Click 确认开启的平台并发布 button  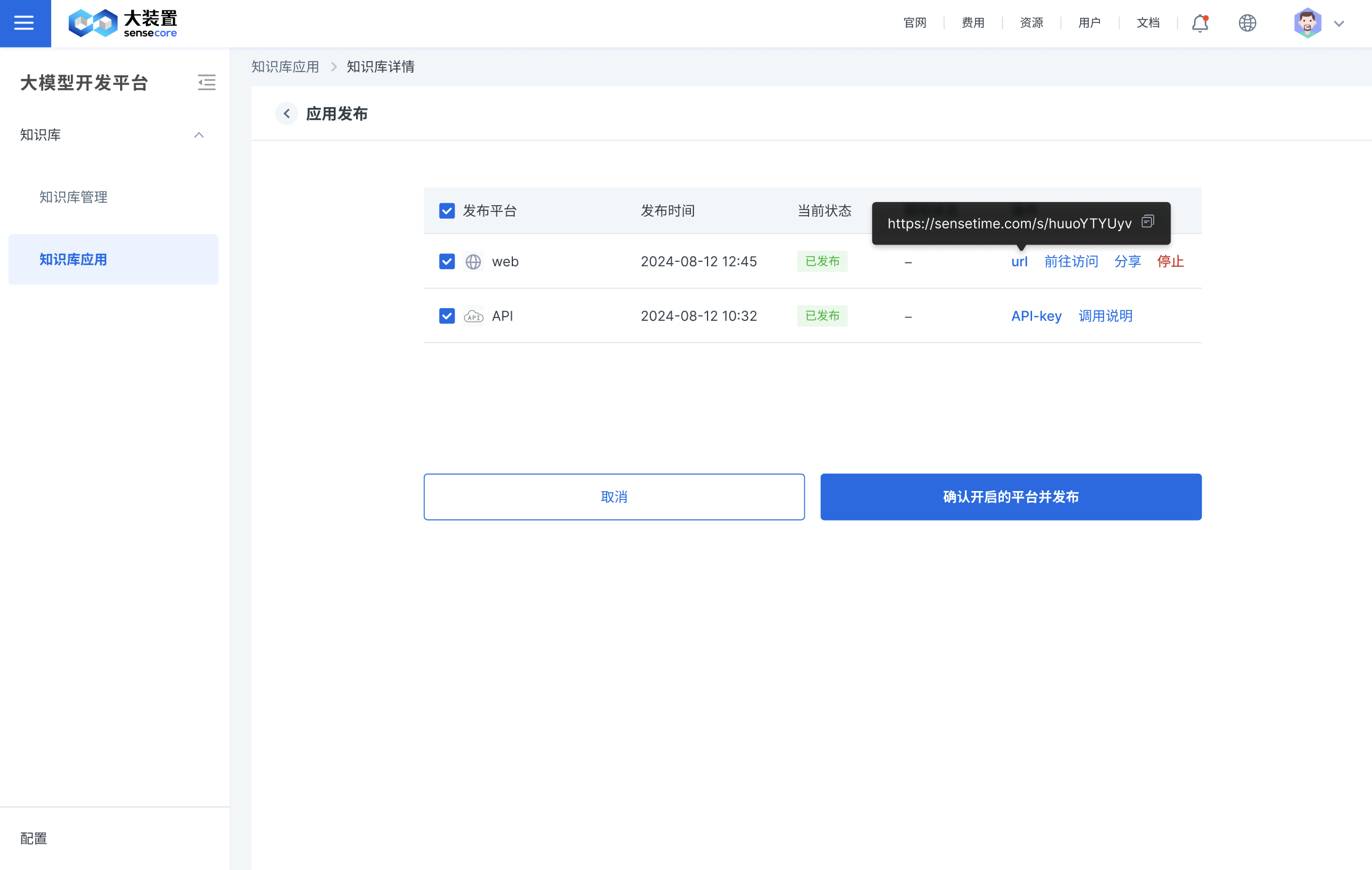1011,497
